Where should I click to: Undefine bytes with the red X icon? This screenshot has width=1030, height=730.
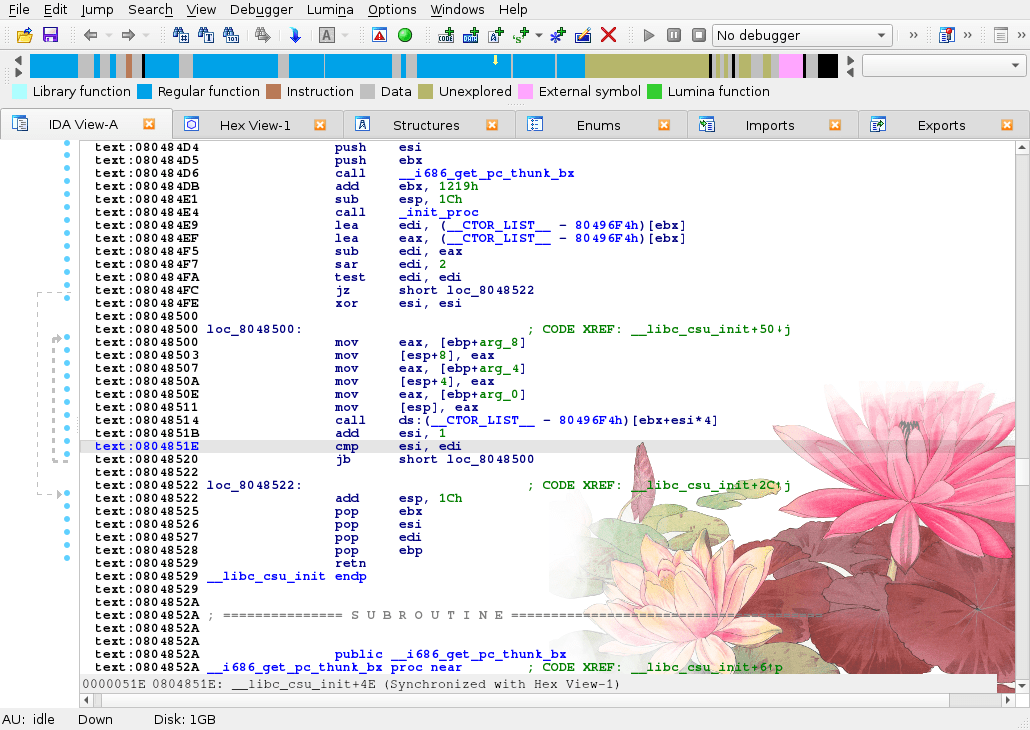[x=609, y=33]
